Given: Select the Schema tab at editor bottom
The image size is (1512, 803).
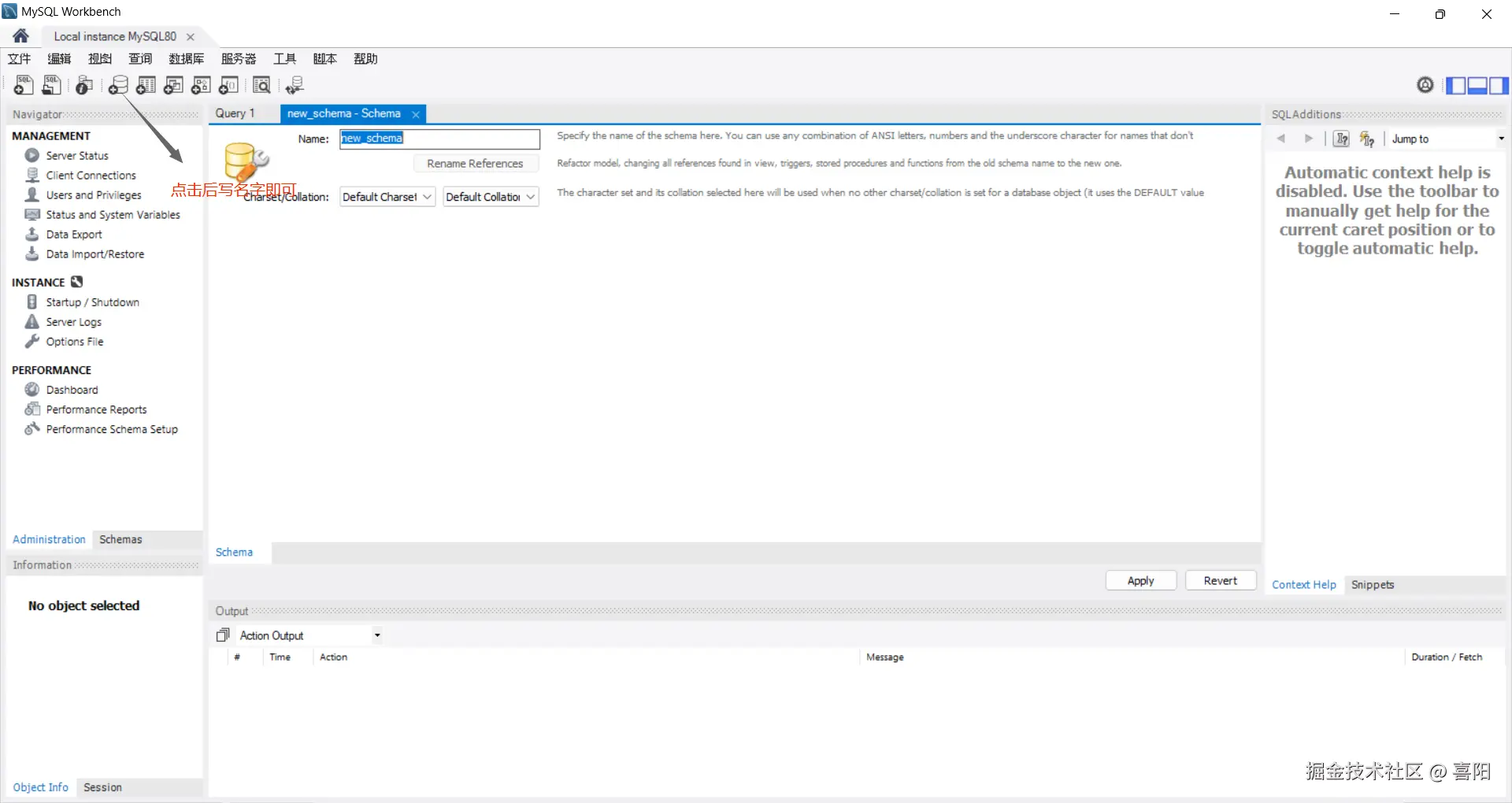Looking at the screenshot, I should point(234,552).
